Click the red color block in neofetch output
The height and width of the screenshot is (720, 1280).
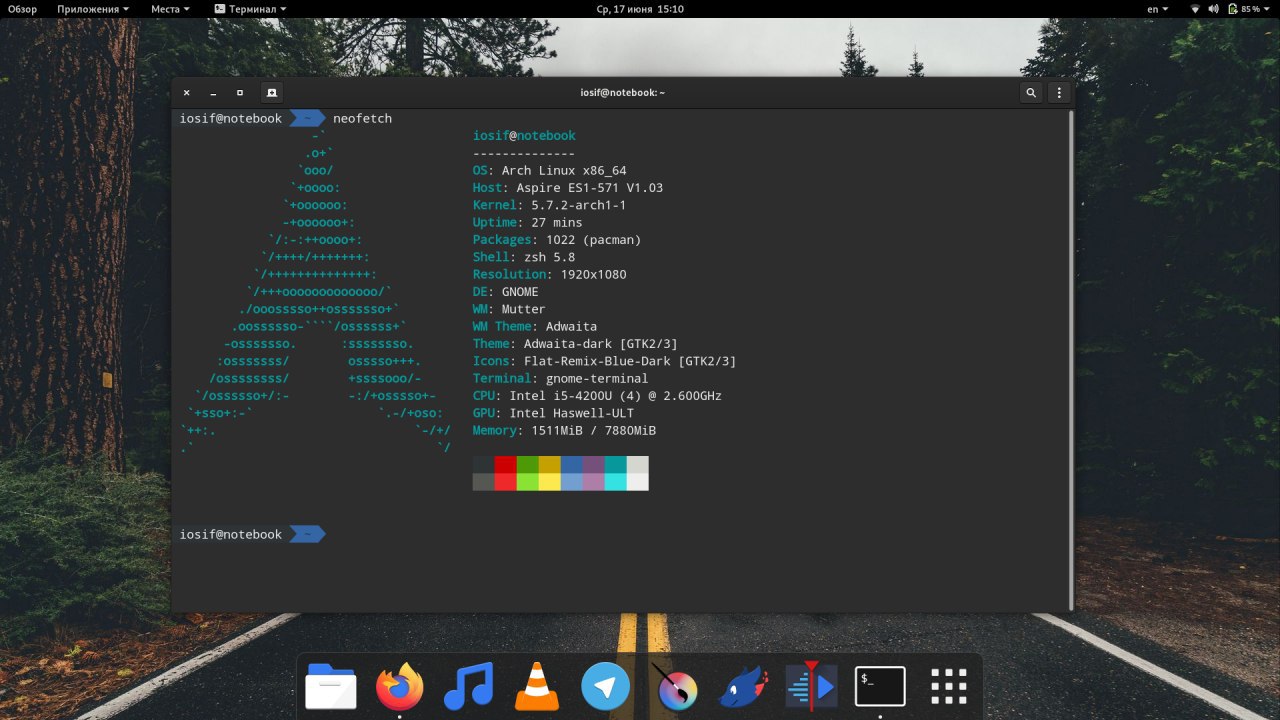[506, 465]
